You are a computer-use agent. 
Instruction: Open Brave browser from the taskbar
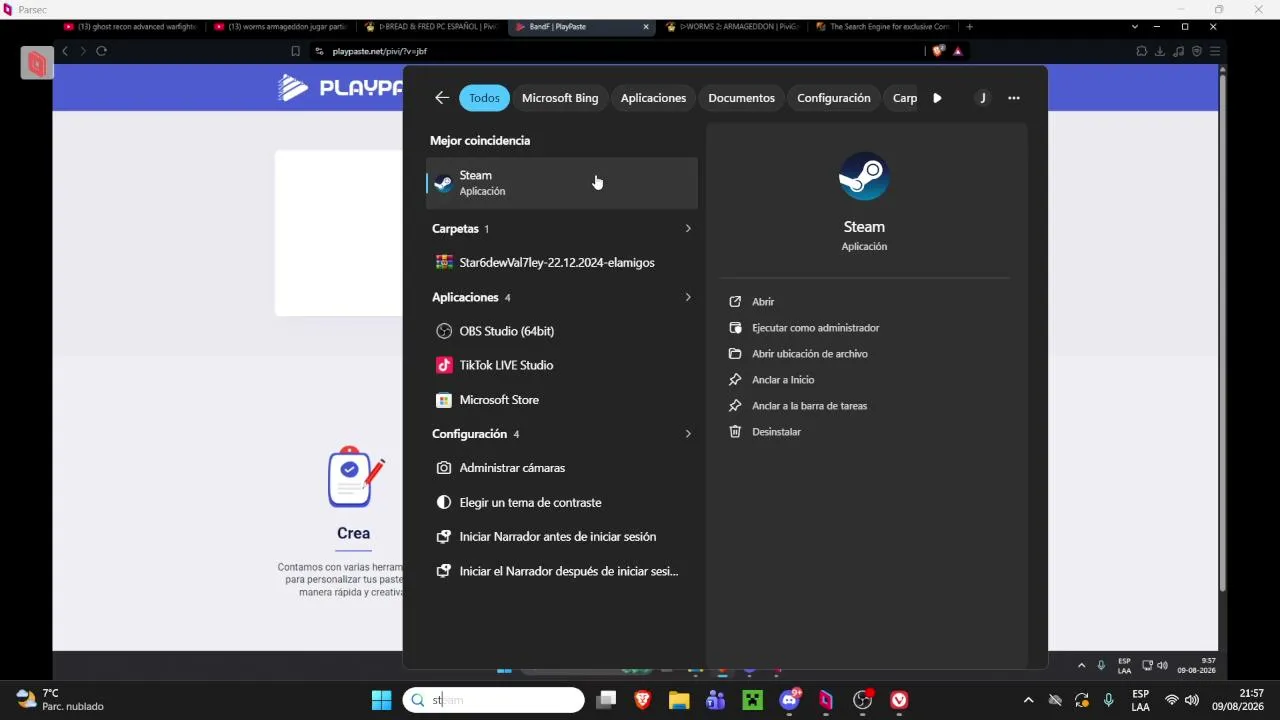642,700
